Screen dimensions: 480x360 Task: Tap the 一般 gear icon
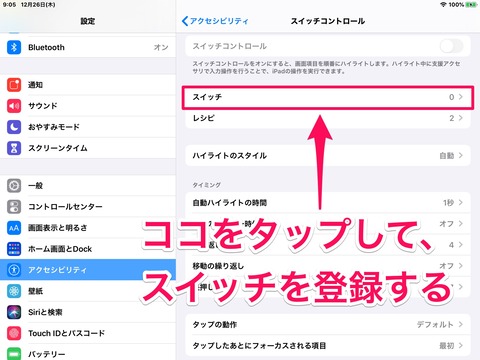pos(14,185)
